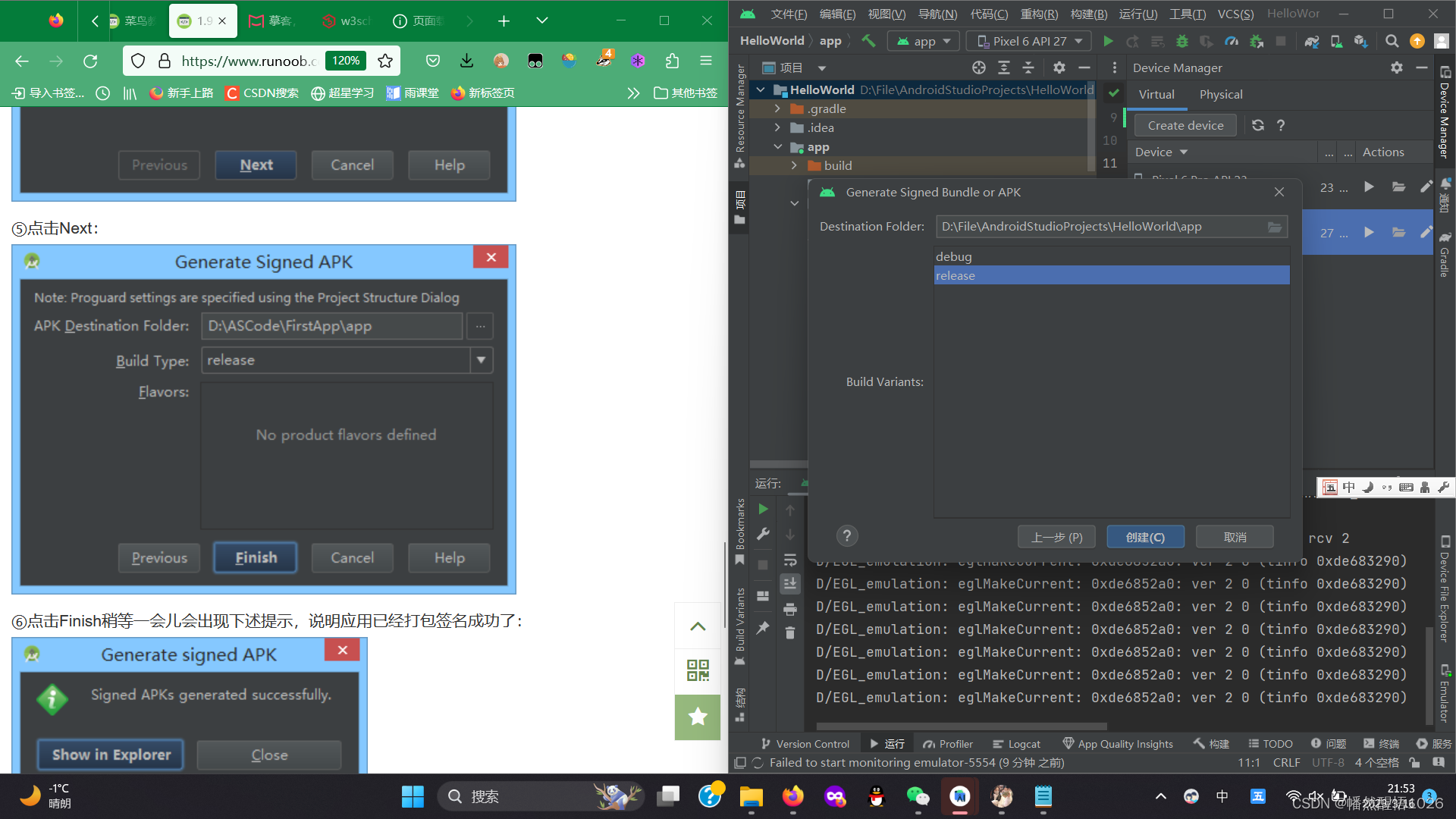Open the Profile app speedometer icon
This screenshot has width=1456, height=819.
coord(1232,41)
